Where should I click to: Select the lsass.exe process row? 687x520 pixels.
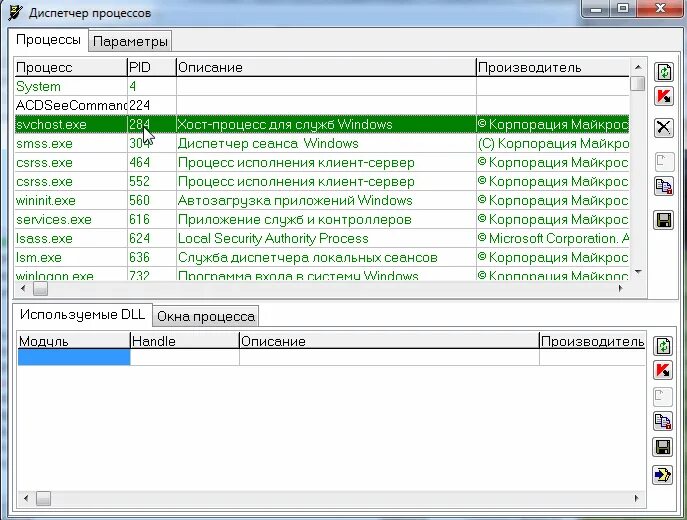coord(322,238)
